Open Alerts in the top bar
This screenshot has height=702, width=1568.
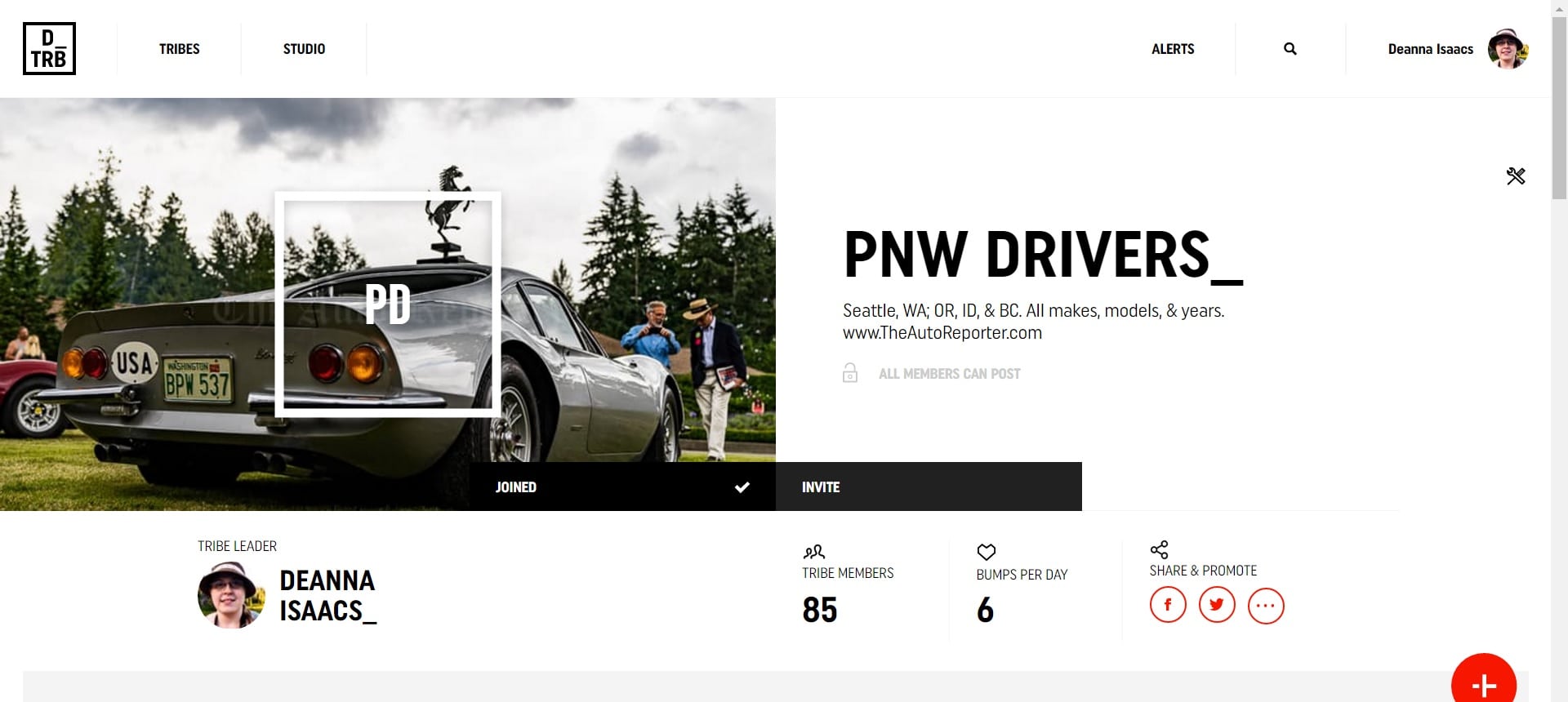tap(1173, 49)
